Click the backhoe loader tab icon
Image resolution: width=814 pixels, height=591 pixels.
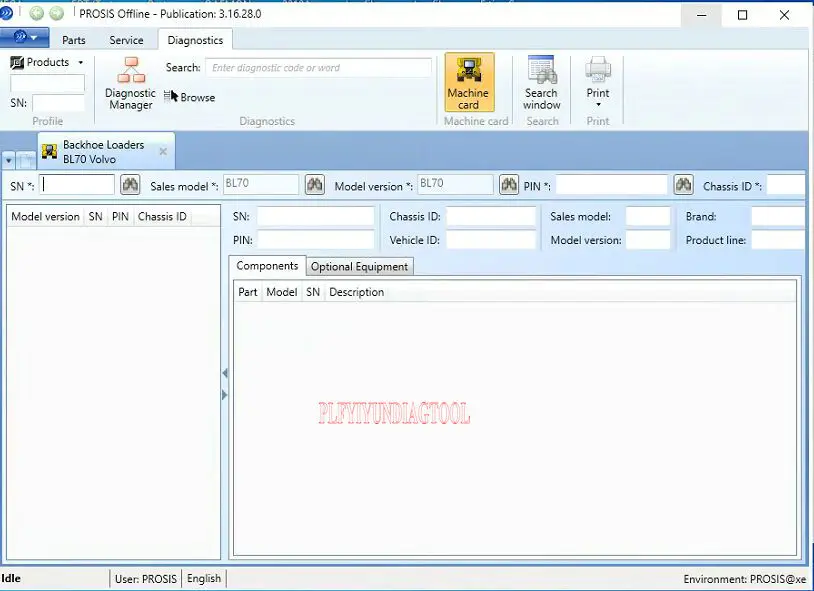click(x=49, y=151)
